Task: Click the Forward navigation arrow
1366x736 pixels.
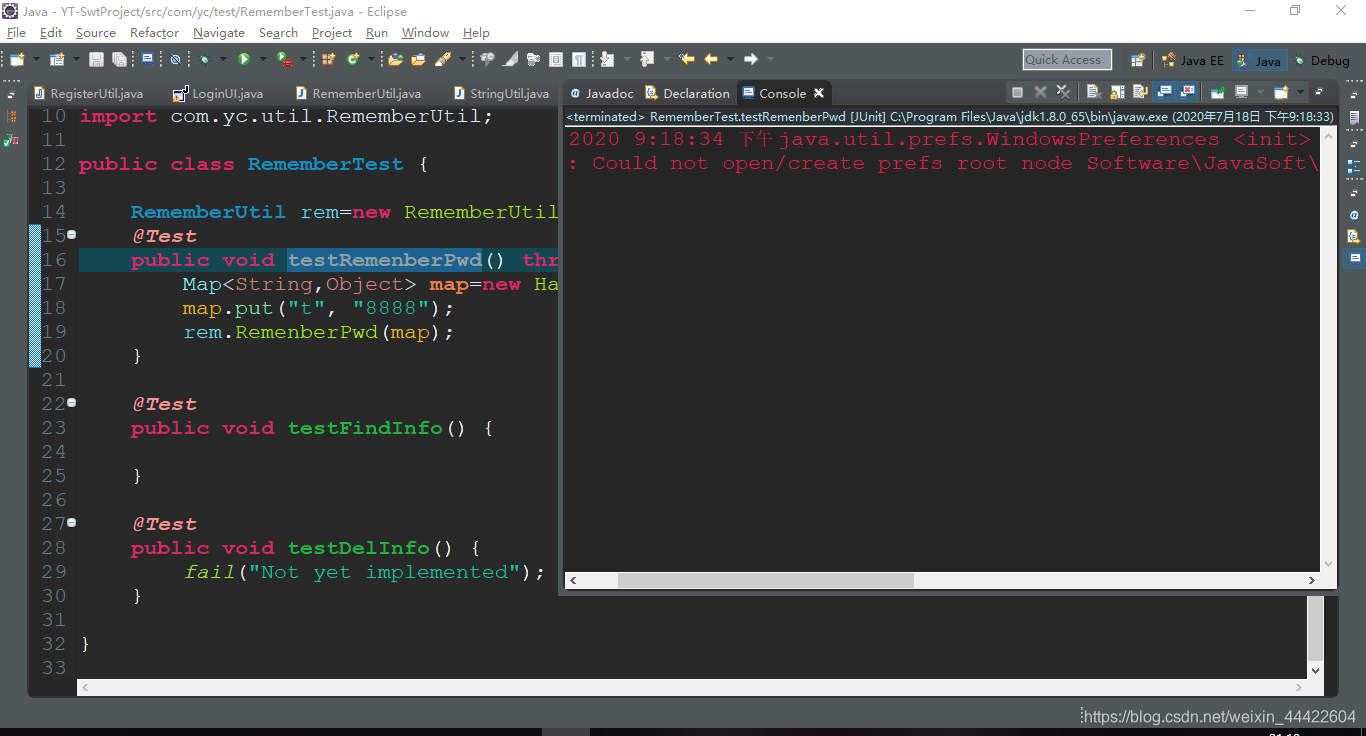Action: (x=751, y=59)
